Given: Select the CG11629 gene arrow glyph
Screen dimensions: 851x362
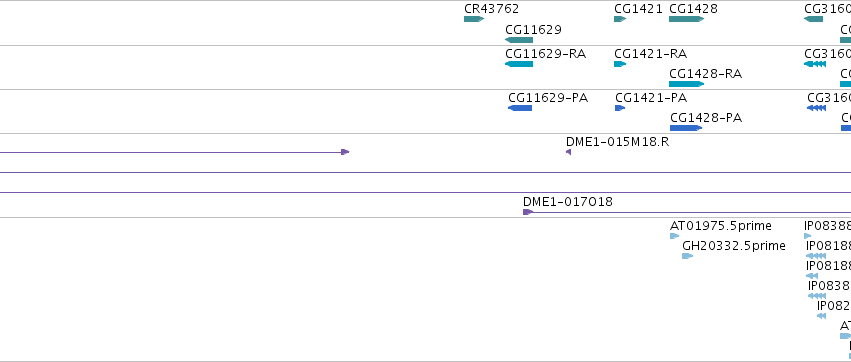Looking at the screenshot, I should click(519, 40).
